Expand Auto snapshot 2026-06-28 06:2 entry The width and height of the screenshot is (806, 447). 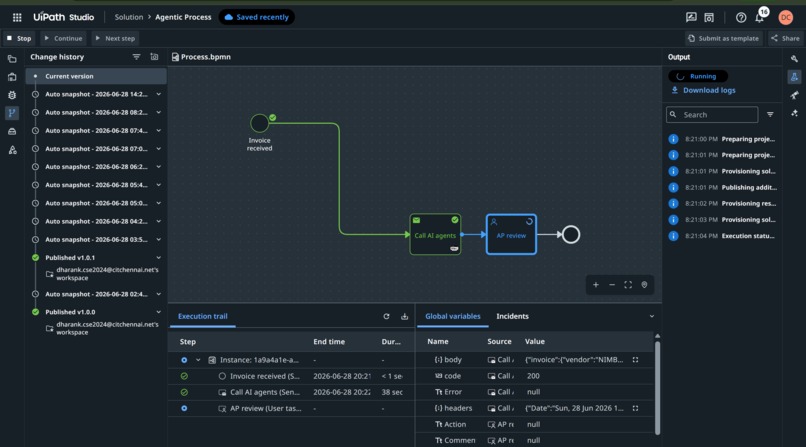click(158, 167)
